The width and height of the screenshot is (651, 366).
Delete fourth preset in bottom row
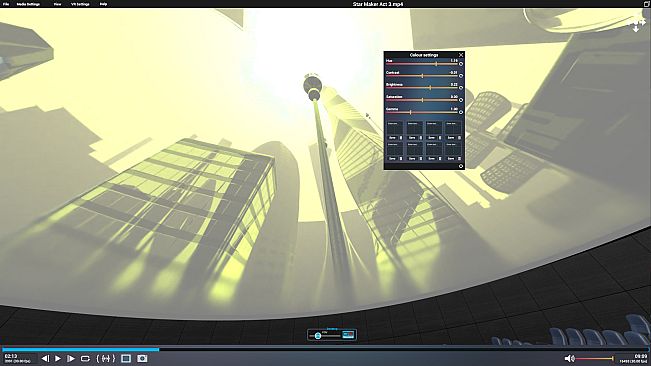[x=460, y=159]
